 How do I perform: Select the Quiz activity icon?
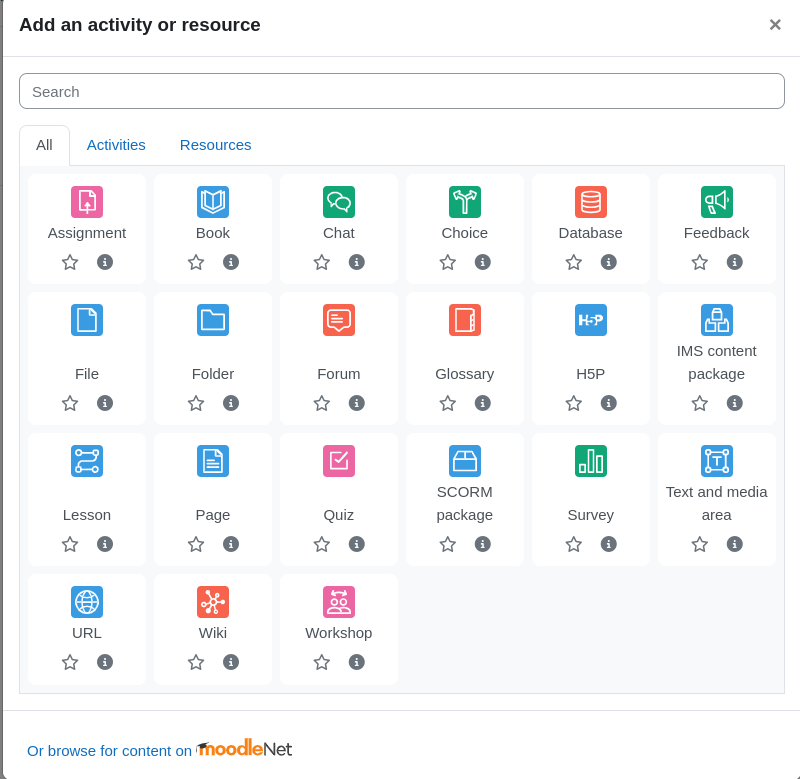point(339,461)
